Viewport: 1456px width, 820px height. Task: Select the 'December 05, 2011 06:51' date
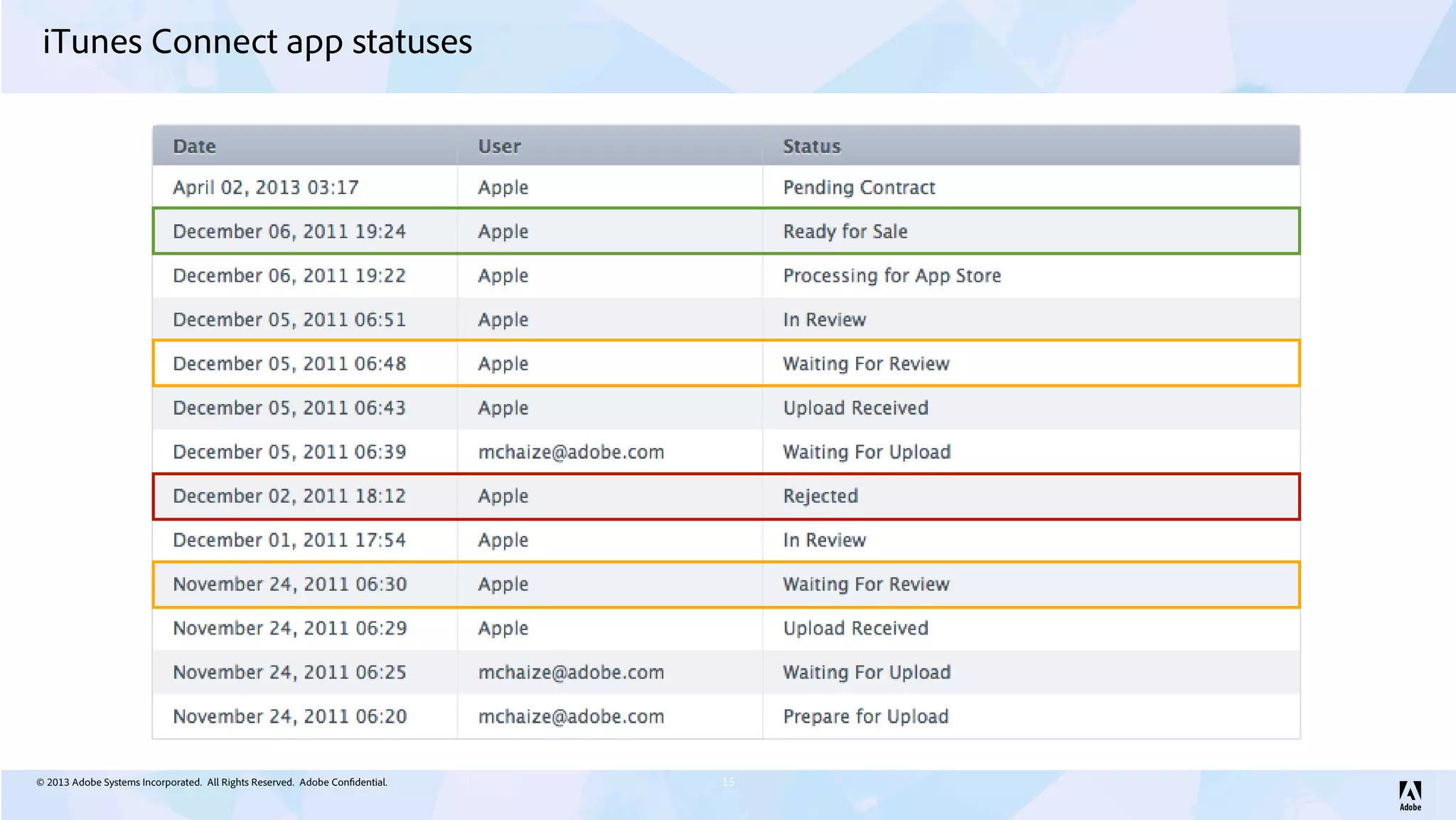(x=289, y=320)
